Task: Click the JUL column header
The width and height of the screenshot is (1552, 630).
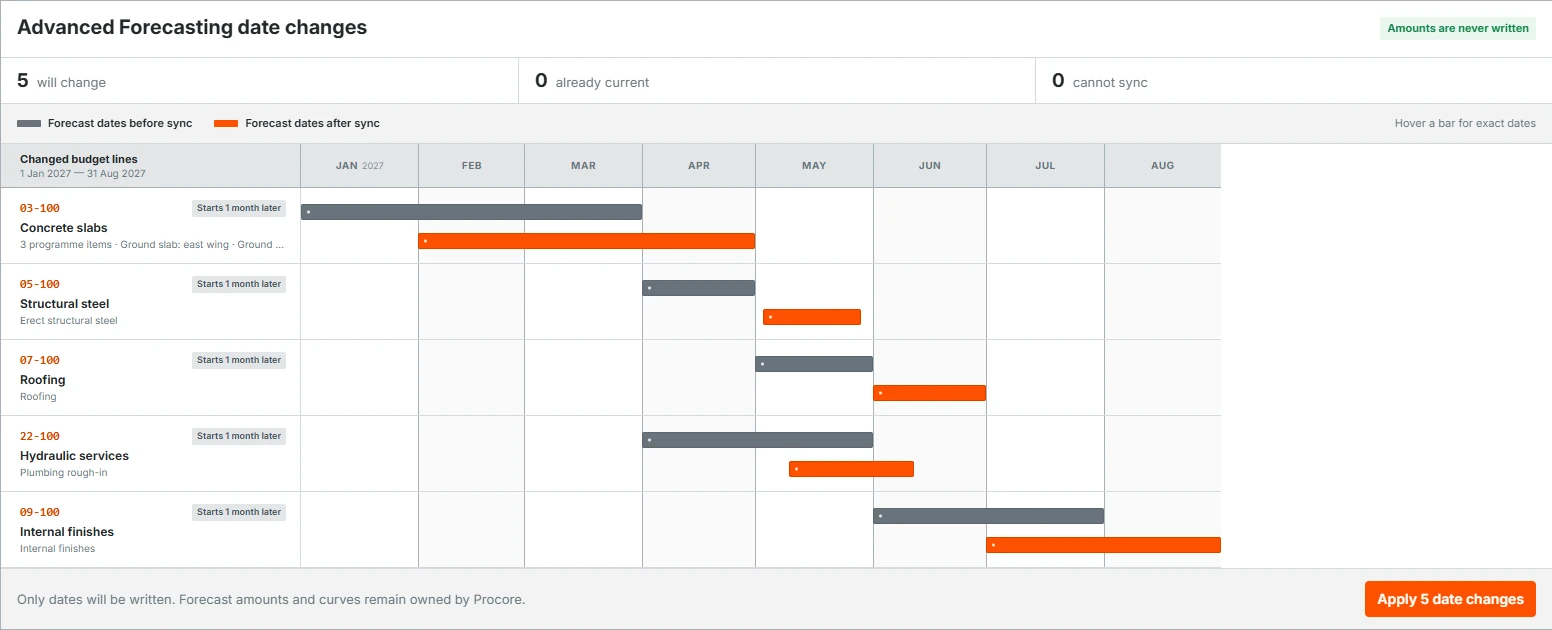Action: click(x=1045, y=166)
